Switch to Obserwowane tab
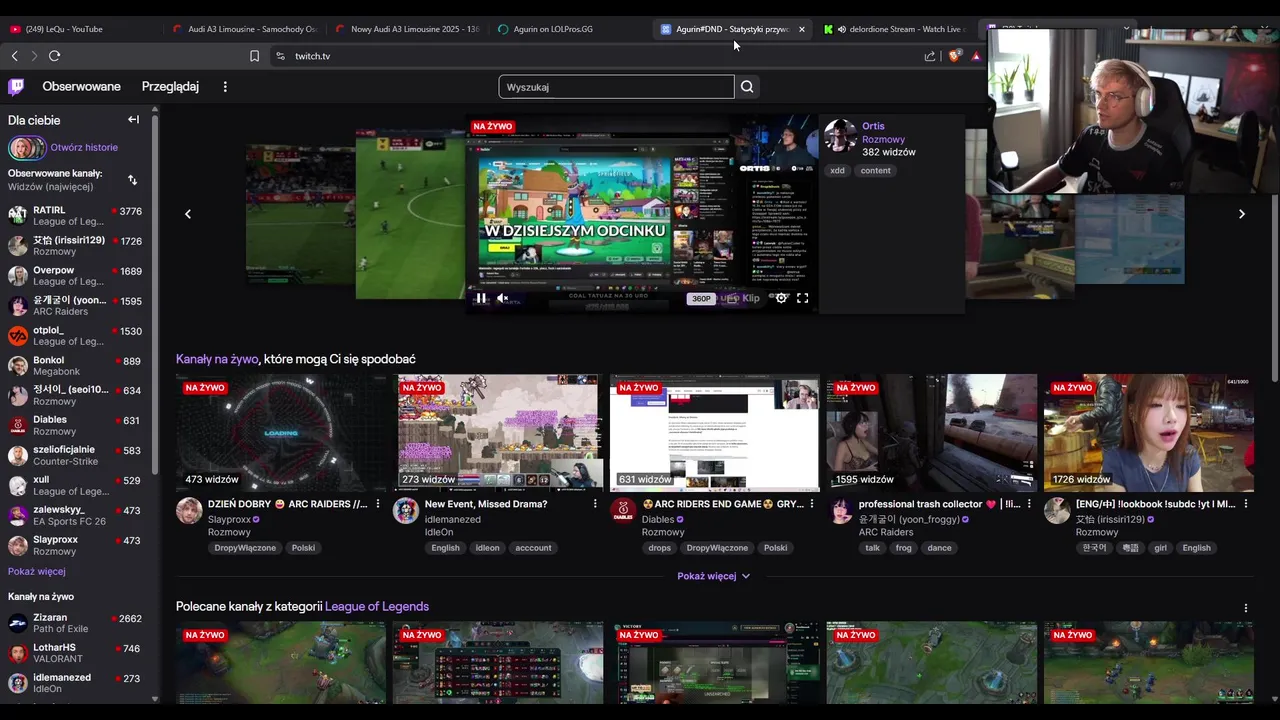Viewport: 1280px width, 720px height. pyautogui.click(x=82, y=87)
